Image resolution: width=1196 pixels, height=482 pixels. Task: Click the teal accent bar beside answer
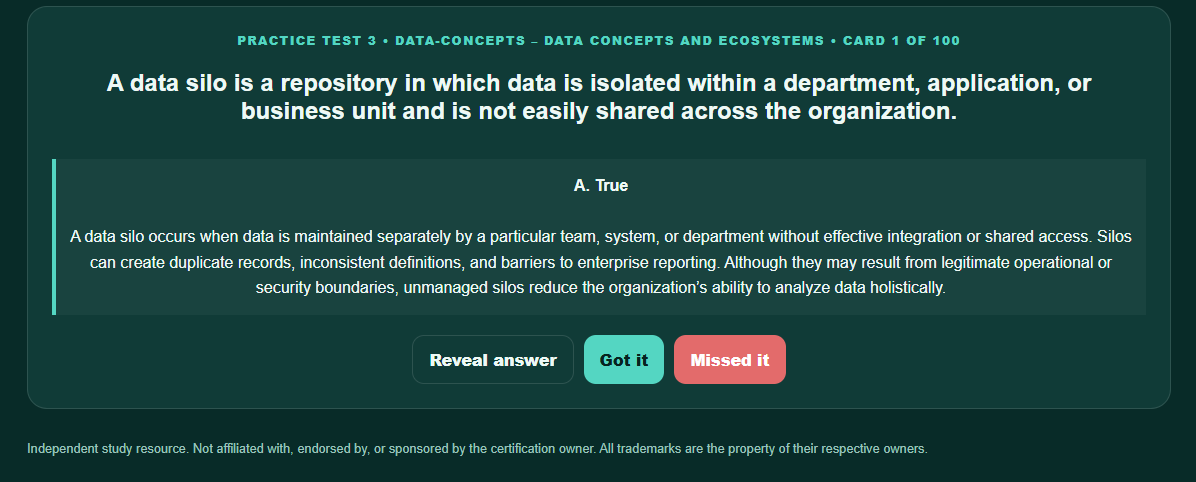(54, 236)
